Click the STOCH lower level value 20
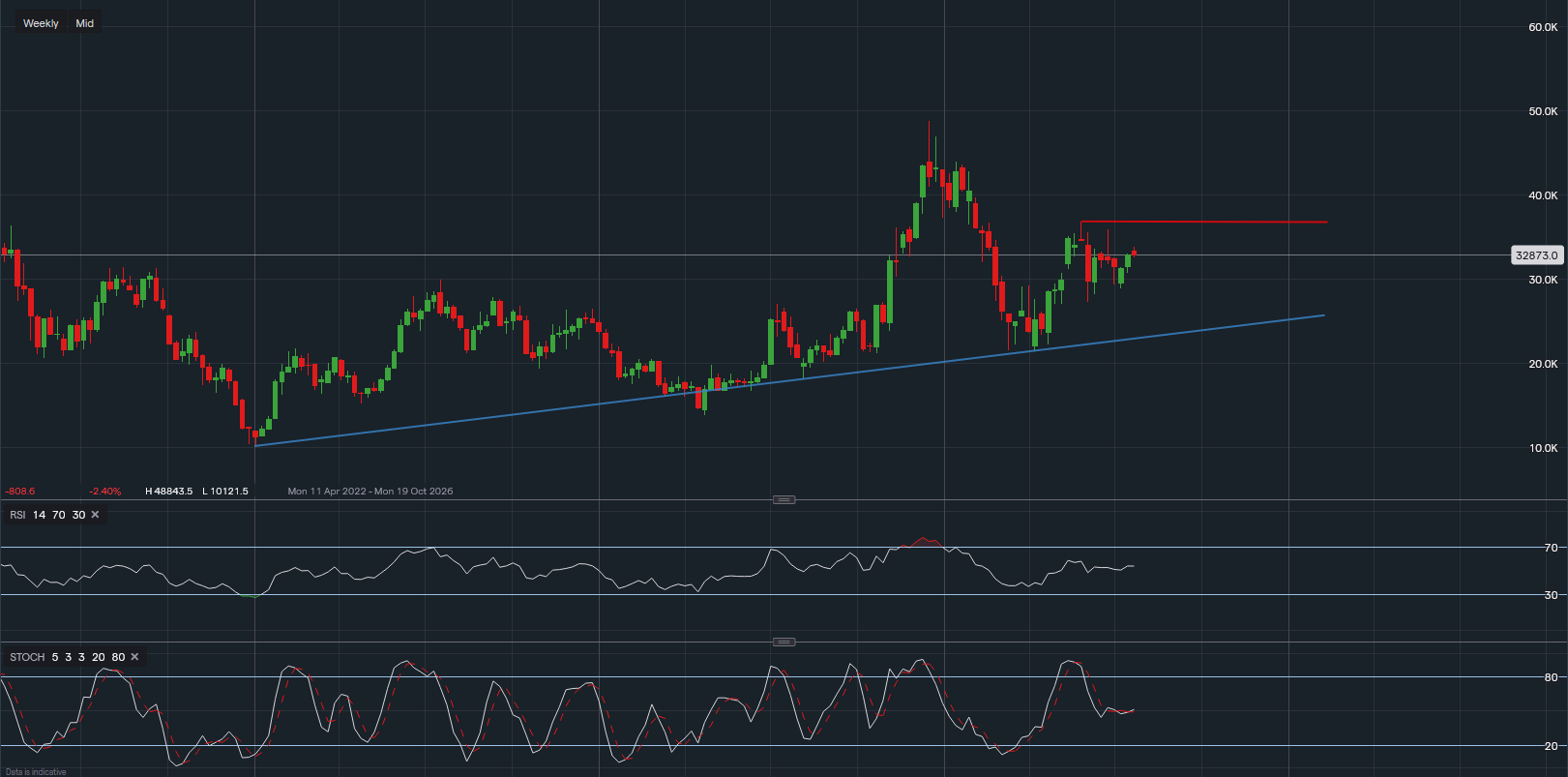The width and height of the screenshot is (1568, 777). tap(99, 657)
